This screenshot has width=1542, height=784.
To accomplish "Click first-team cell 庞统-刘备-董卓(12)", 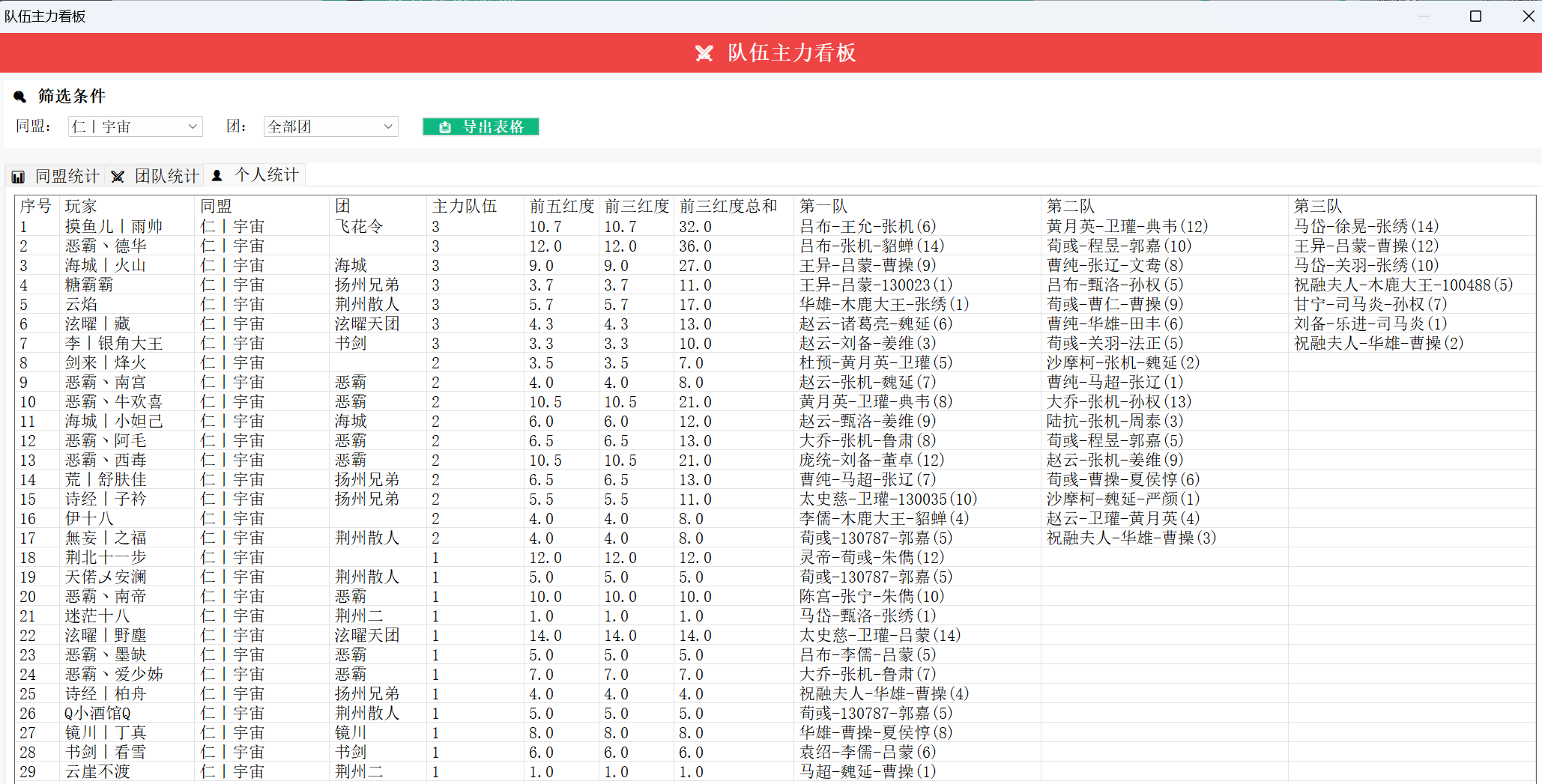I will point(872,460).
